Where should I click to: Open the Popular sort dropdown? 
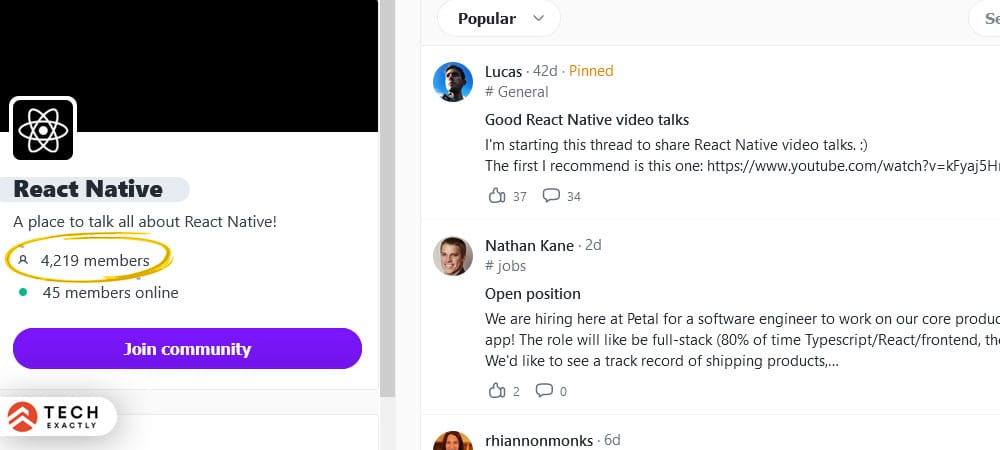pos(499,18)
